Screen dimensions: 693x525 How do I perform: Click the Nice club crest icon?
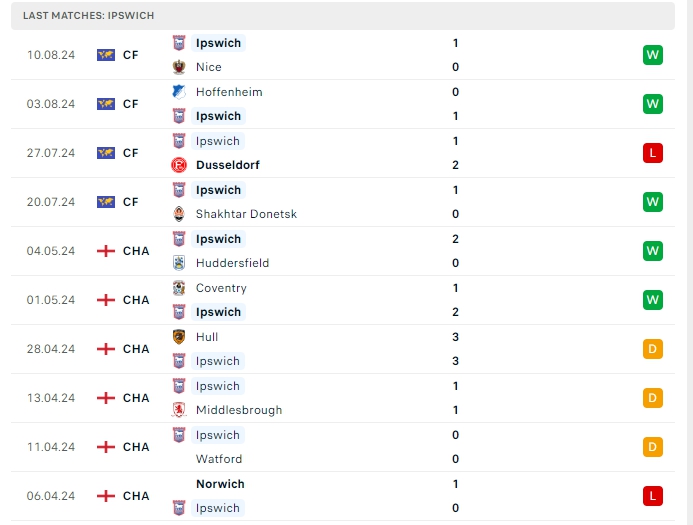click(x=179, y=67)
